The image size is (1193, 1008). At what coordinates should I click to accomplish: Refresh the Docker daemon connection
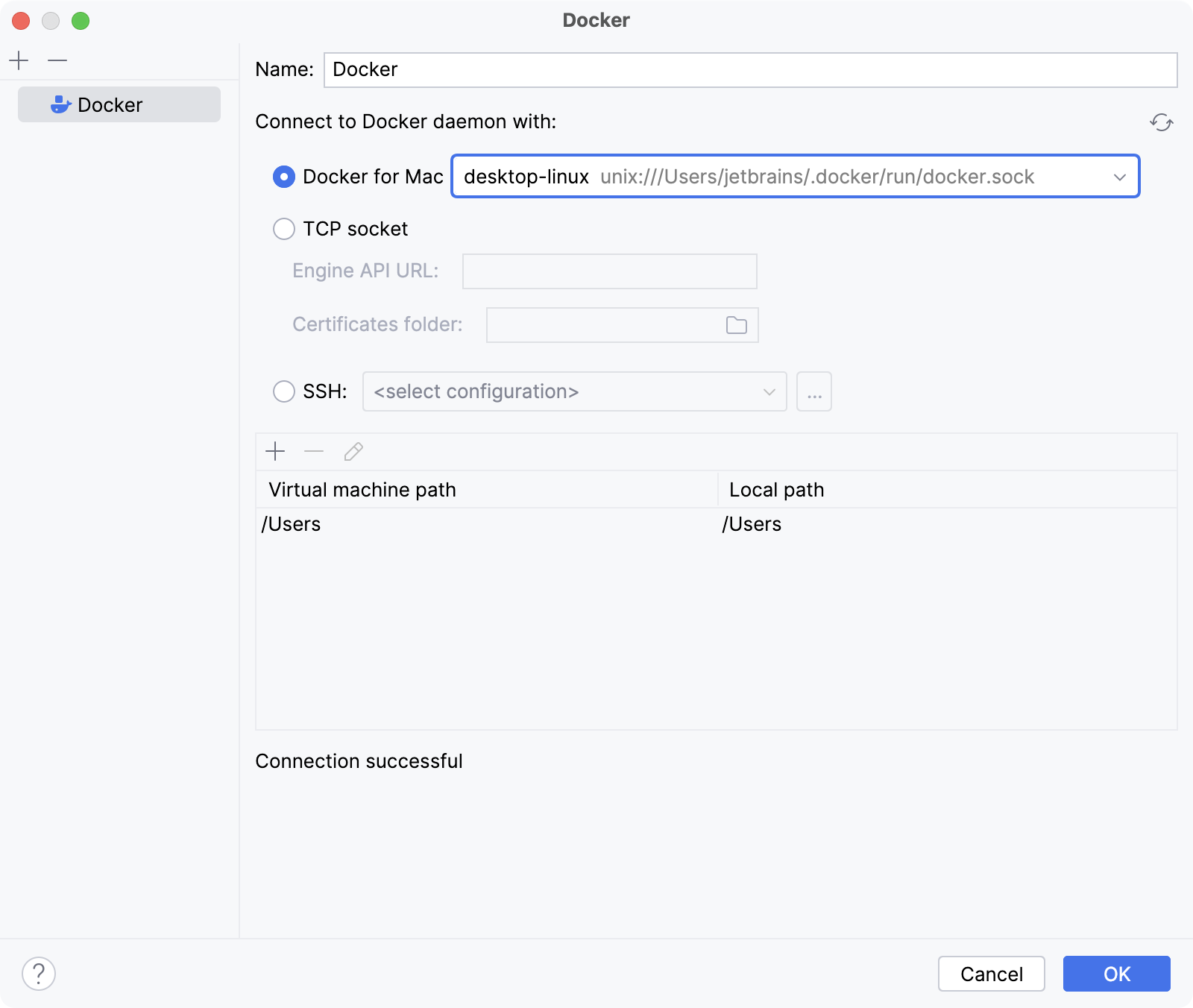click(x=1161, y=122)
